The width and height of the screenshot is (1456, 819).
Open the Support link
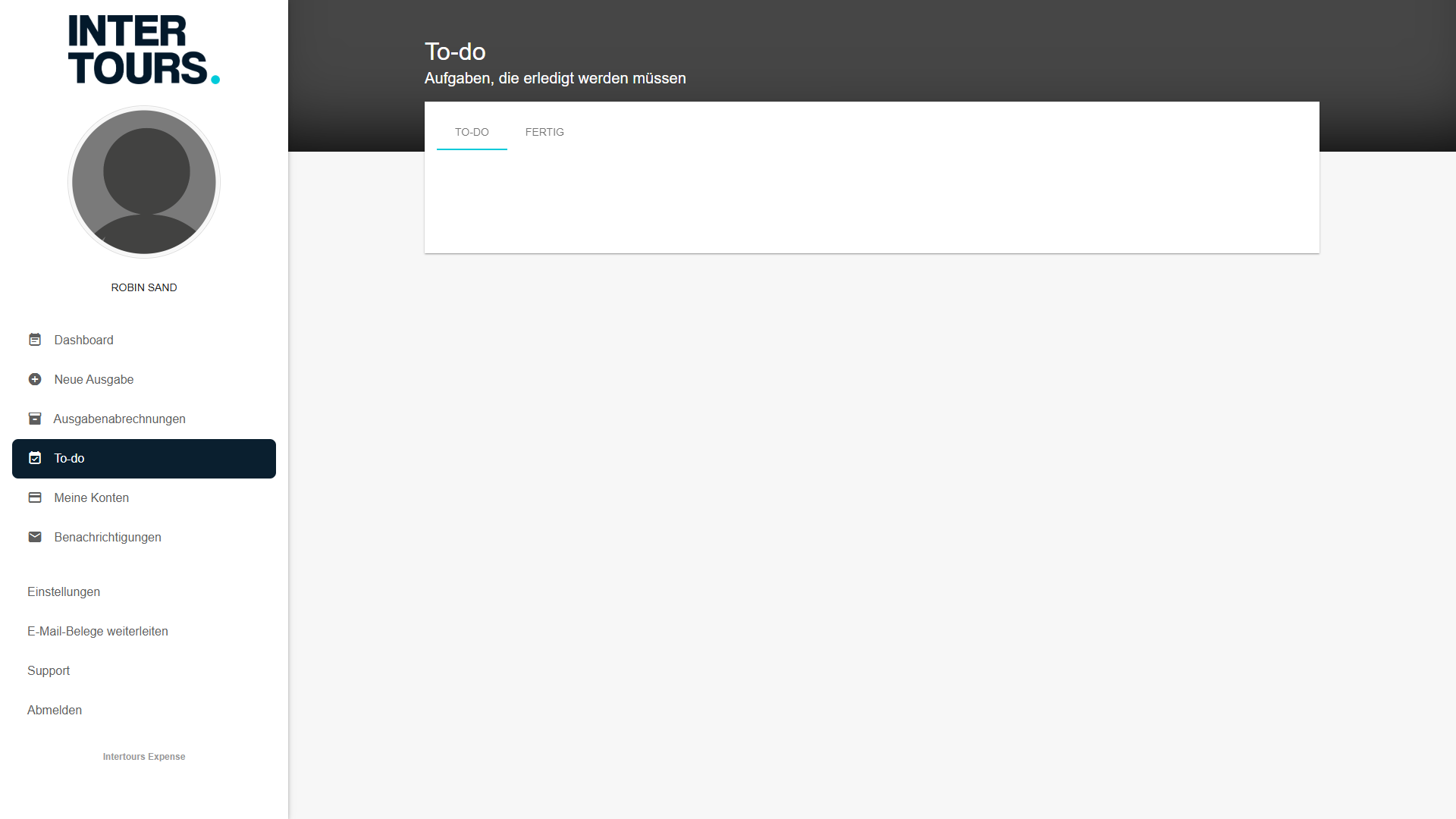(49, 670)
